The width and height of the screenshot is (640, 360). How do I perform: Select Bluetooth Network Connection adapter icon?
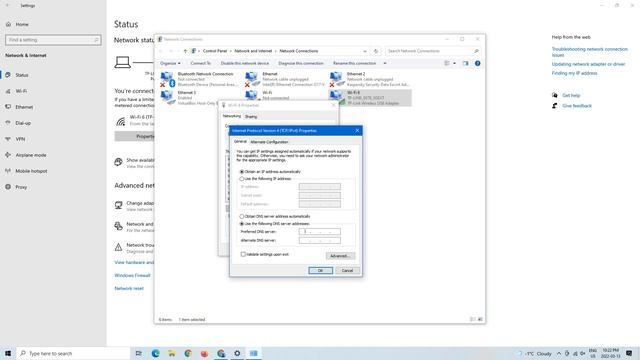167,79
